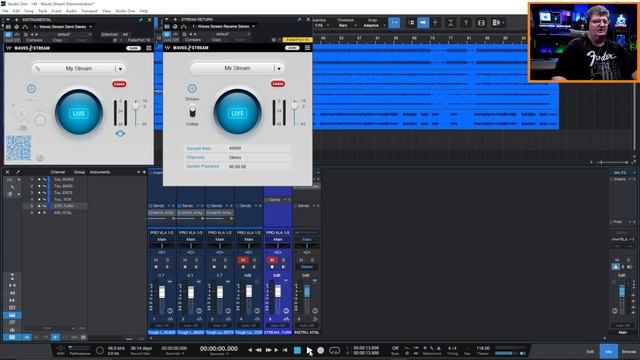
Task: Click red Leave button in STREAM RETURN plugin
Action: [278, 84]
